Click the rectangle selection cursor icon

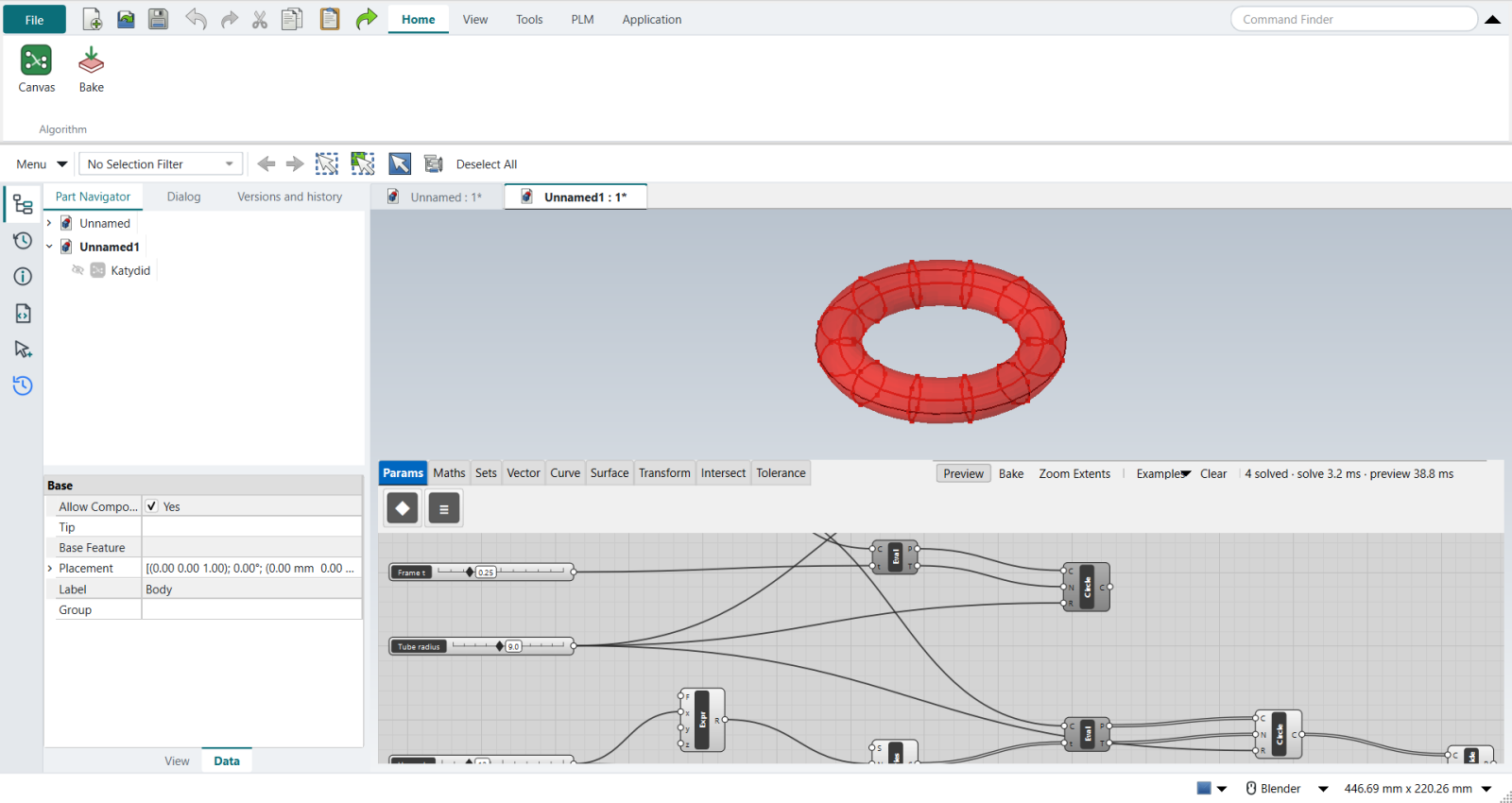[327, 163]
